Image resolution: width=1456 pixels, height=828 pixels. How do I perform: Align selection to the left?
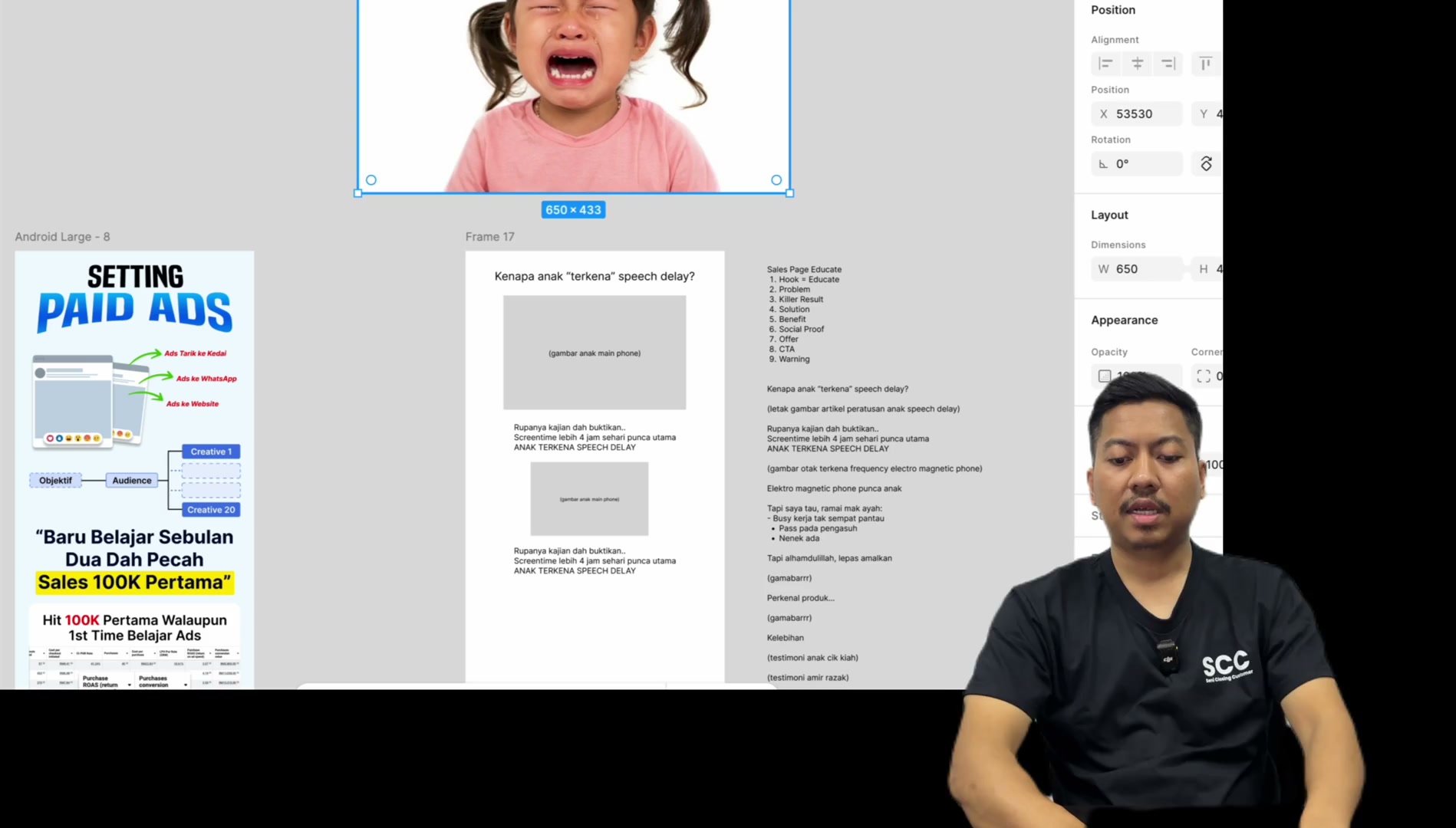[1105, 64]
